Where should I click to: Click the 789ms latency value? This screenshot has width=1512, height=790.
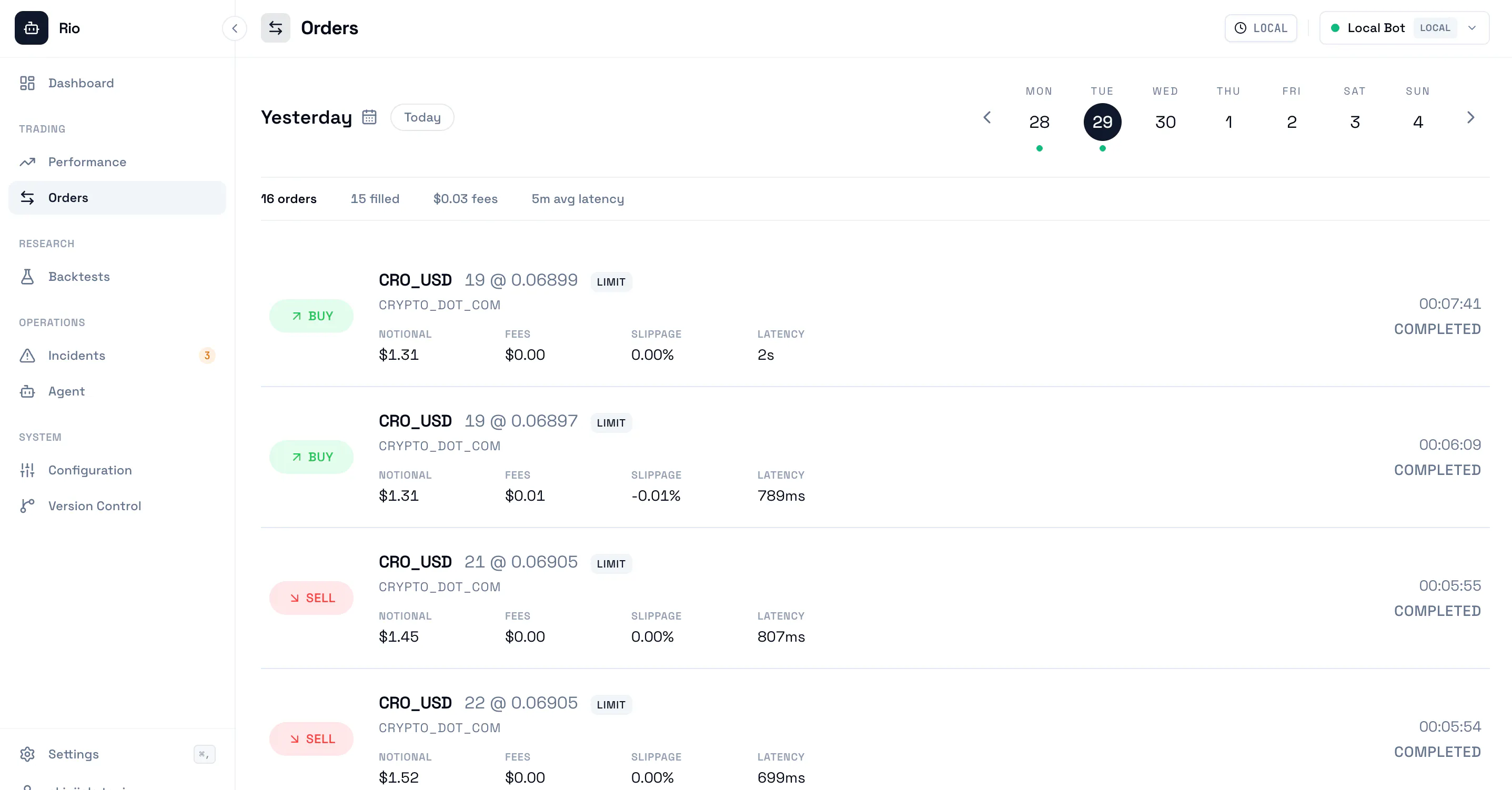point(781,496)
